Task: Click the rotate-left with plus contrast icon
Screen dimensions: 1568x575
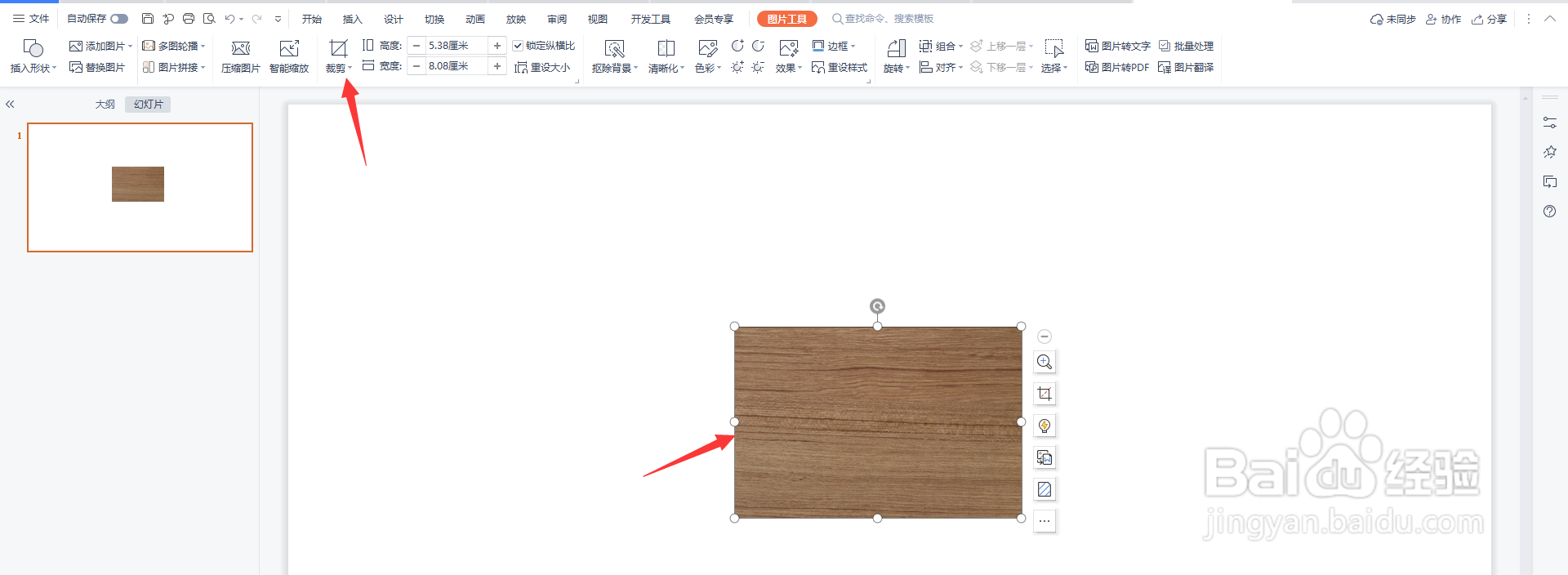Action: click(737, 46)
